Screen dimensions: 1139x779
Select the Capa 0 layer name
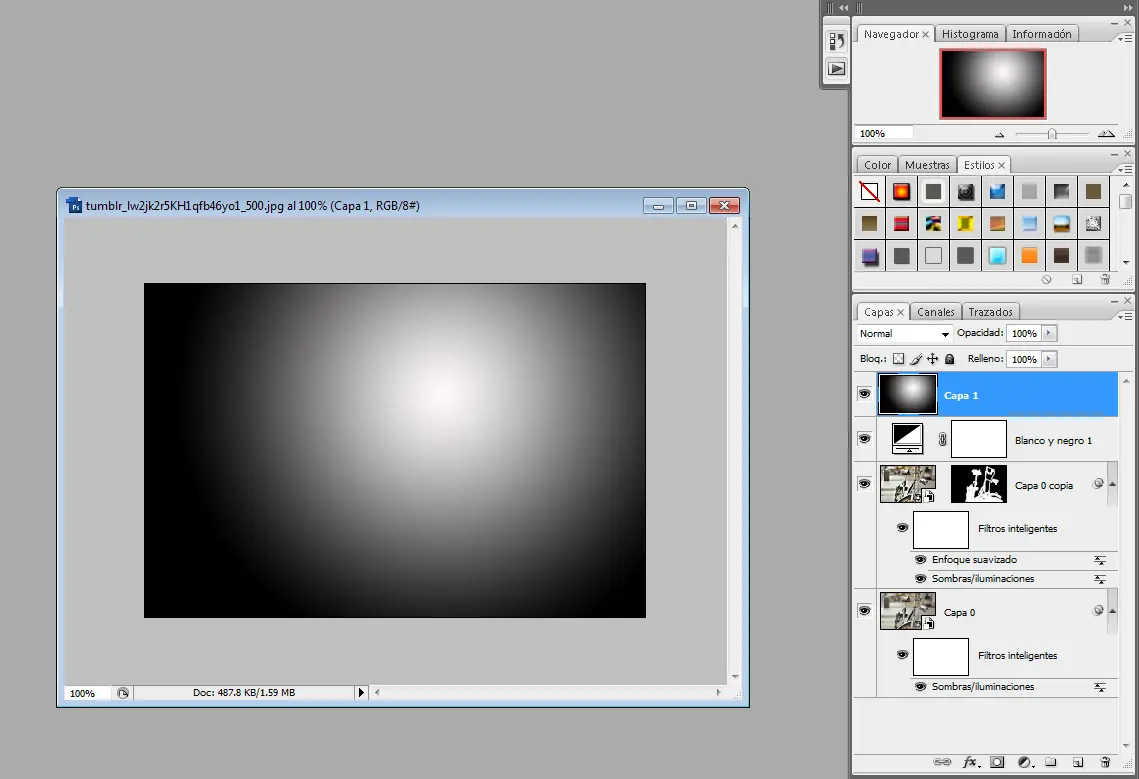point(960,613)
